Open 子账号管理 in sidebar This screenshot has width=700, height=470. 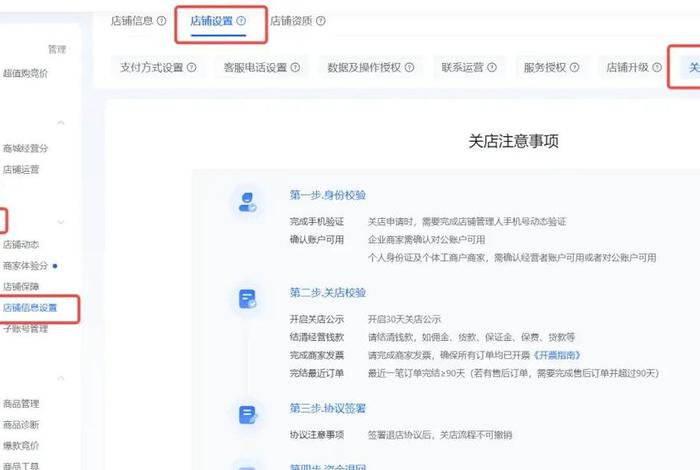point(25,329)
